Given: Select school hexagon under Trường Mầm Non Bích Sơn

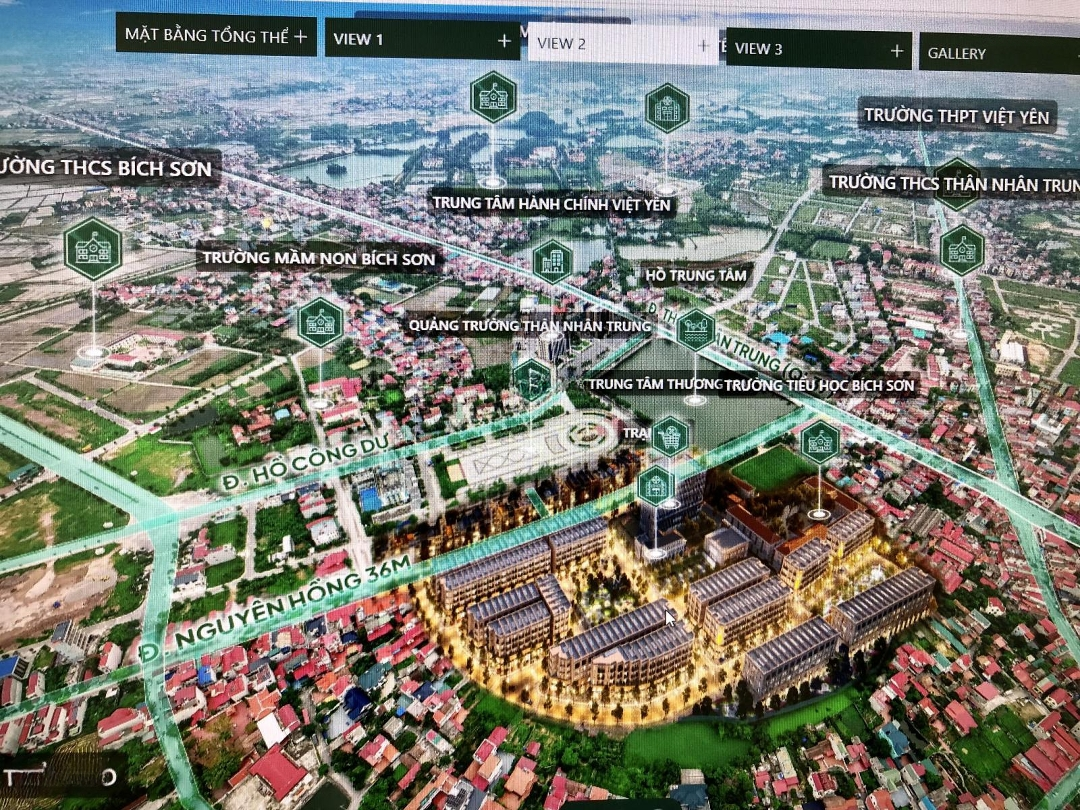Looking at the screenshot, I should 321,322.
